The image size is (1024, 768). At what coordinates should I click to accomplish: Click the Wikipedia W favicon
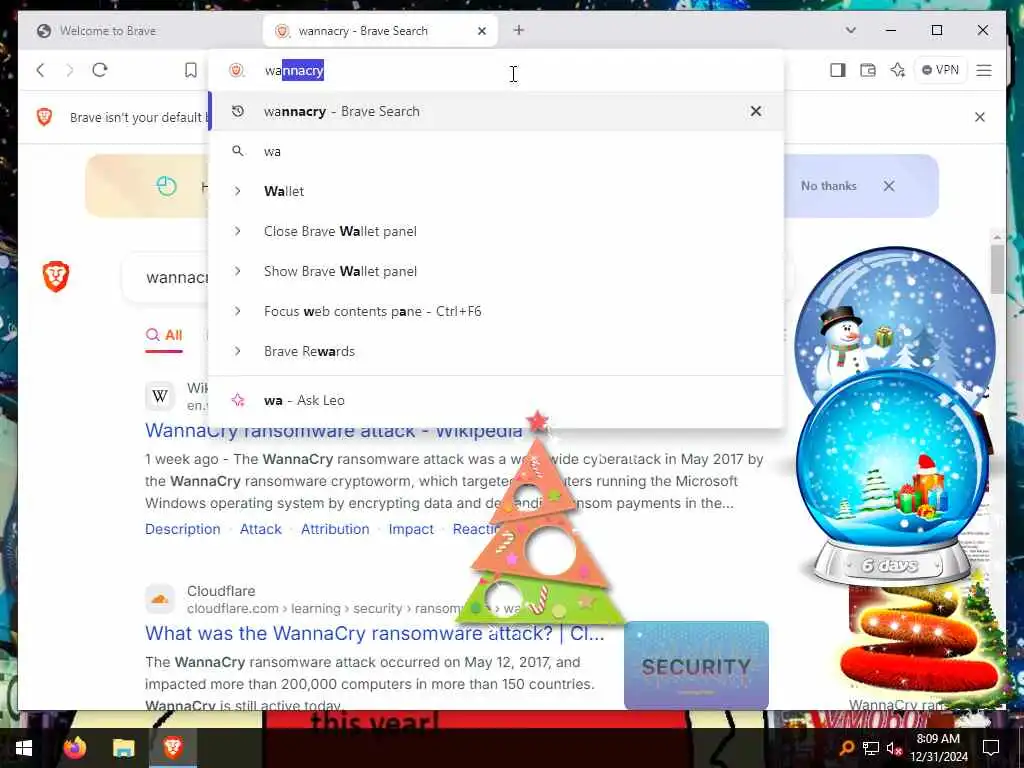pyautogui.click(x=160, y=396)
